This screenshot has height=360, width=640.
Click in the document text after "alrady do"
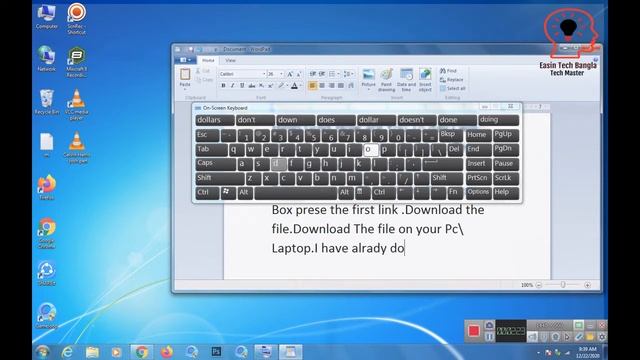[405, 248]
